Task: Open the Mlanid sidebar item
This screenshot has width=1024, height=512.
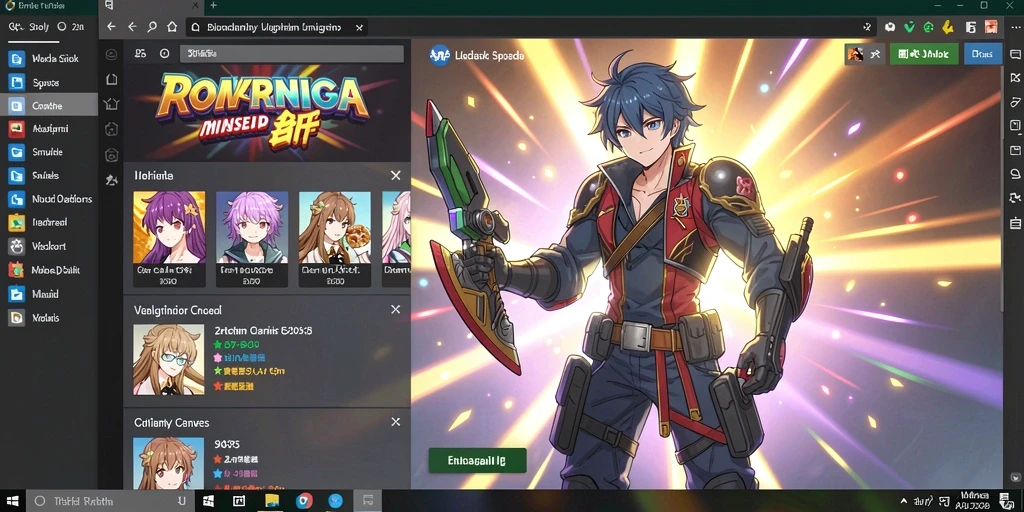Action: [x=49, y=294]
